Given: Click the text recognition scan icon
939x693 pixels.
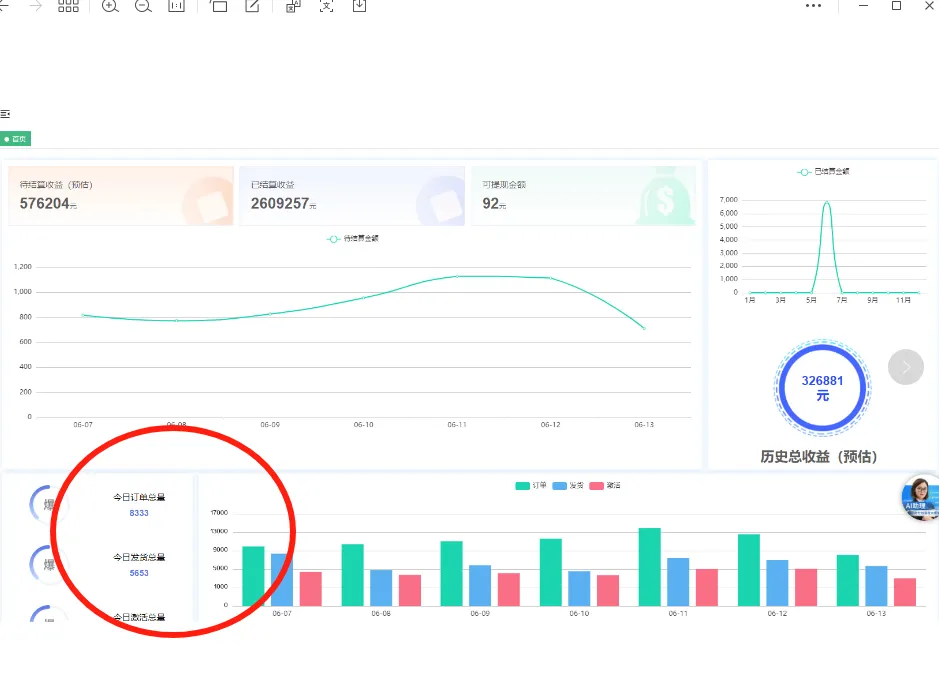Looking at the screenshot, I should 326,6.
